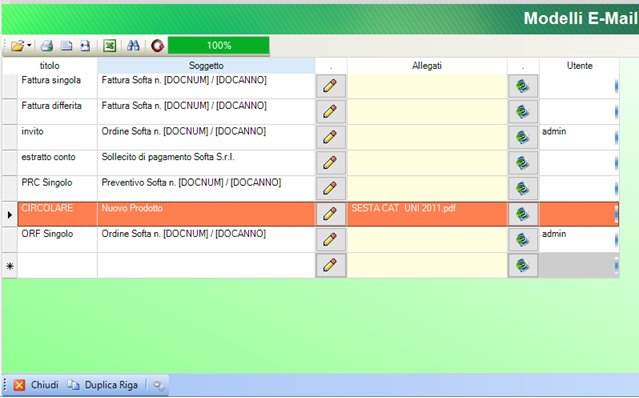
Task: Click the Chiudi button
Action: coord(36,385)
